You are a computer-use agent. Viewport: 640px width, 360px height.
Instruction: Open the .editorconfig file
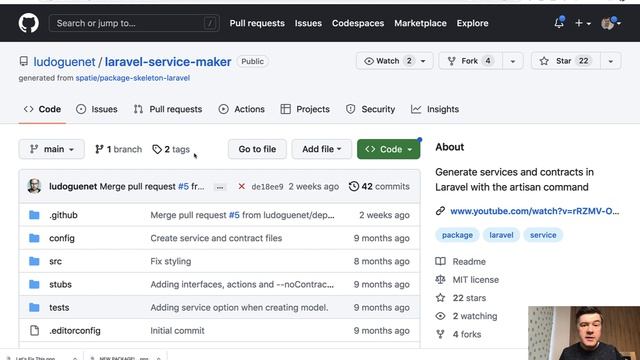75,331
